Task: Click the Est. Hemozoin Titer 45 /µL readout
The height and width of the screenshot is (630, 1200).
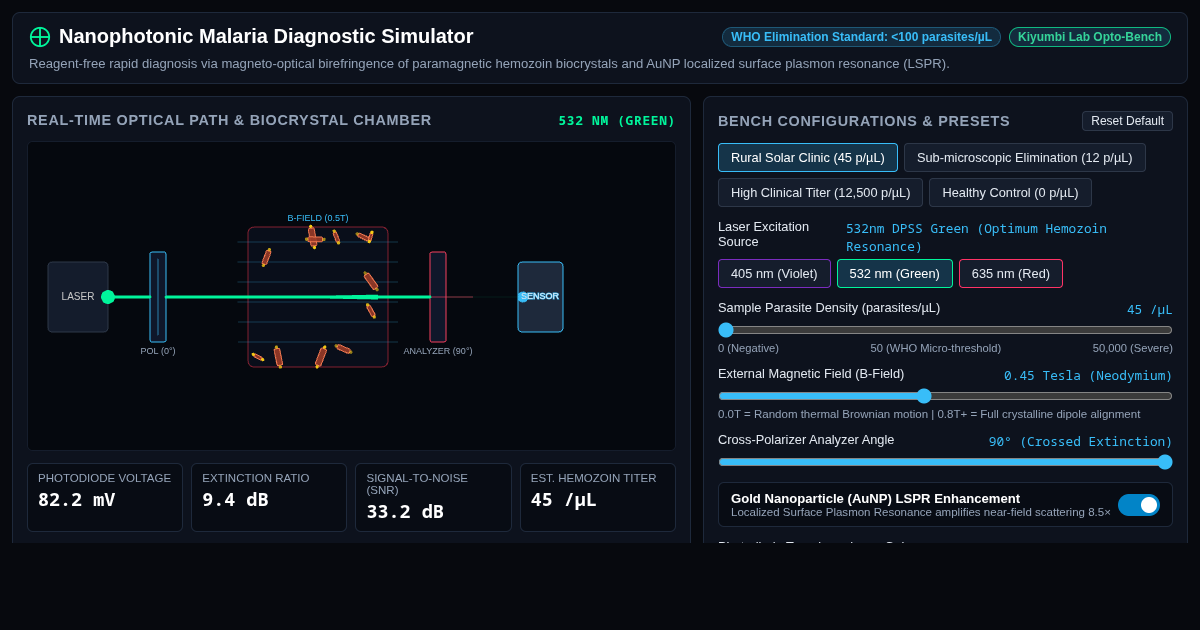Action: coord(598,497)
